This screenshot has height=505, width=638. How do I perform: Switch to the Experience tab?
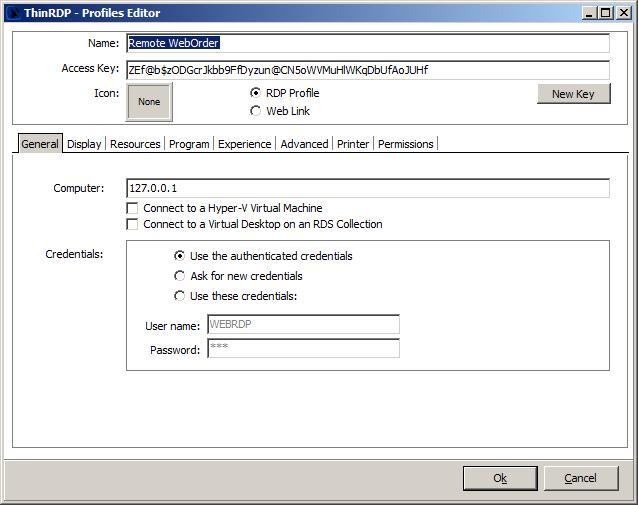pyautogui.click(x=245, y=144)
